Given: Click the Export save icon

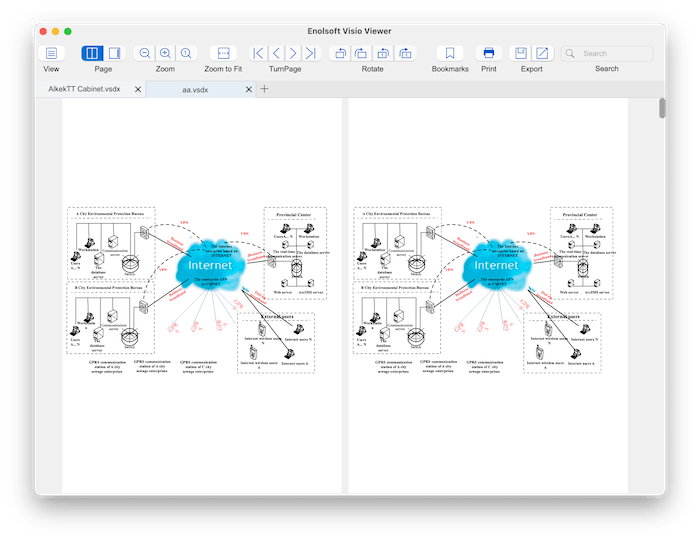Looking at the screenshot, I should click(x=520, y=53).
